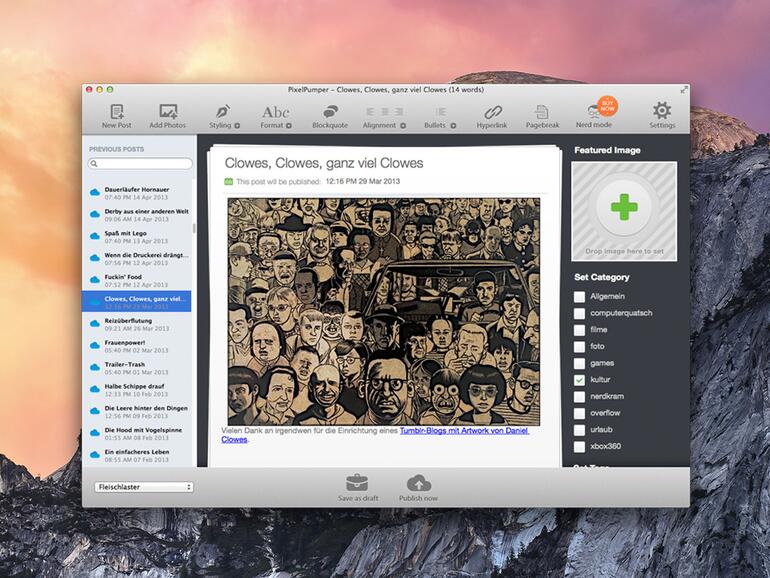Uncheck the kultur category
The width and height of the screenshot is (770, 578).
(579, 380)
